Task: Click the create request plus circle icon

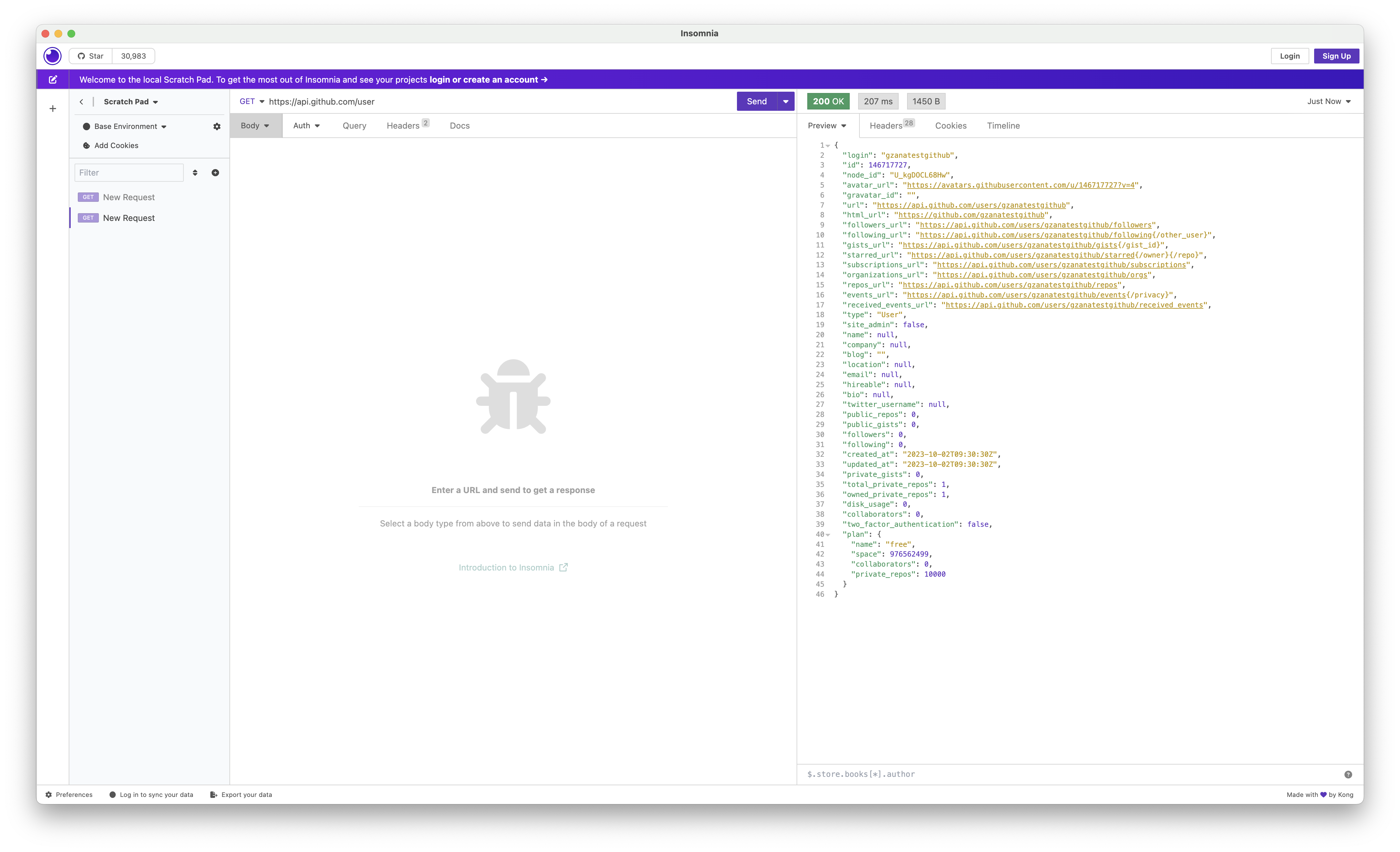Action: coord(215,173)
